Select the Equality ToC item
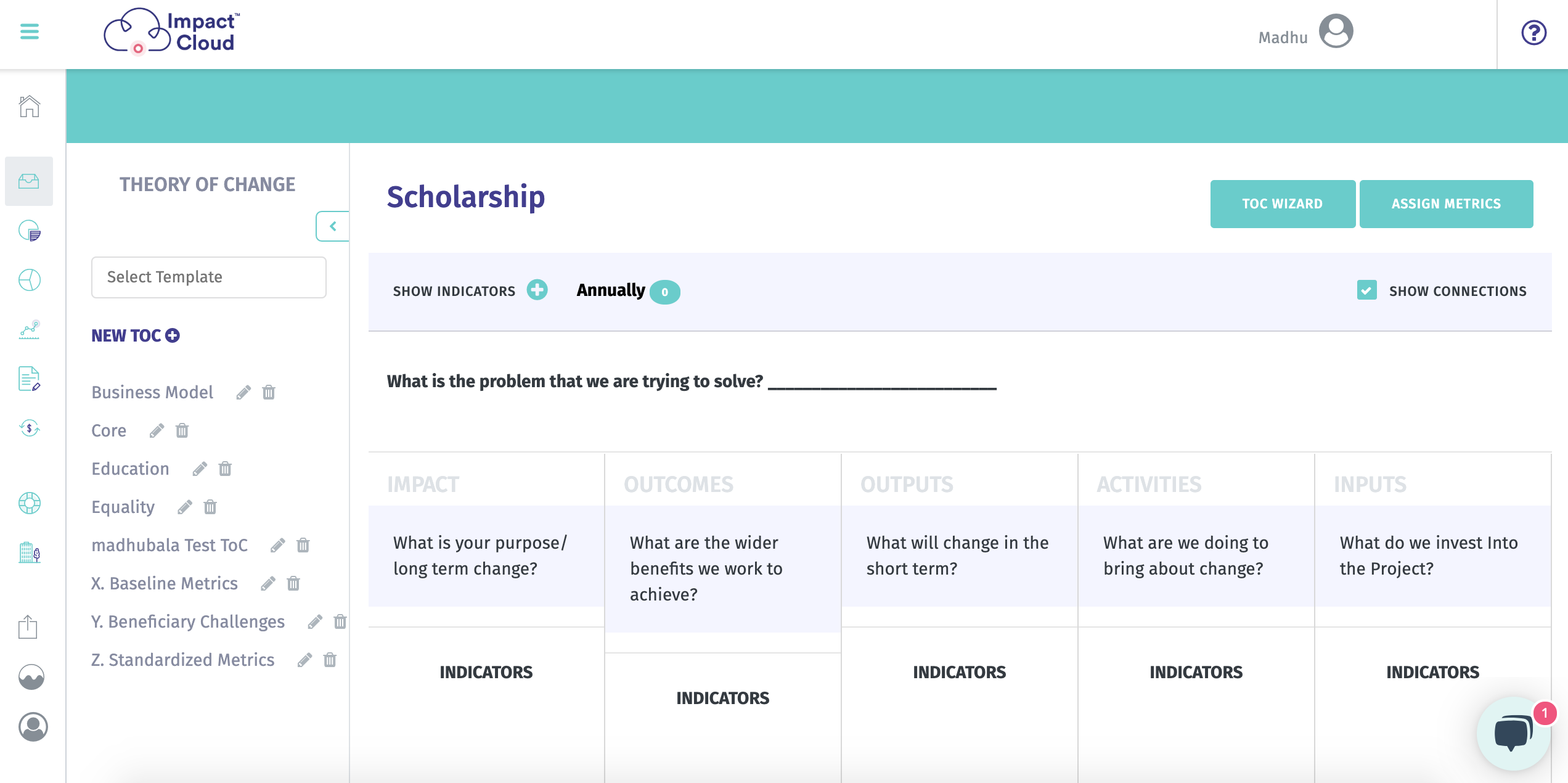 pyautogui.click(x=123, y=507)
